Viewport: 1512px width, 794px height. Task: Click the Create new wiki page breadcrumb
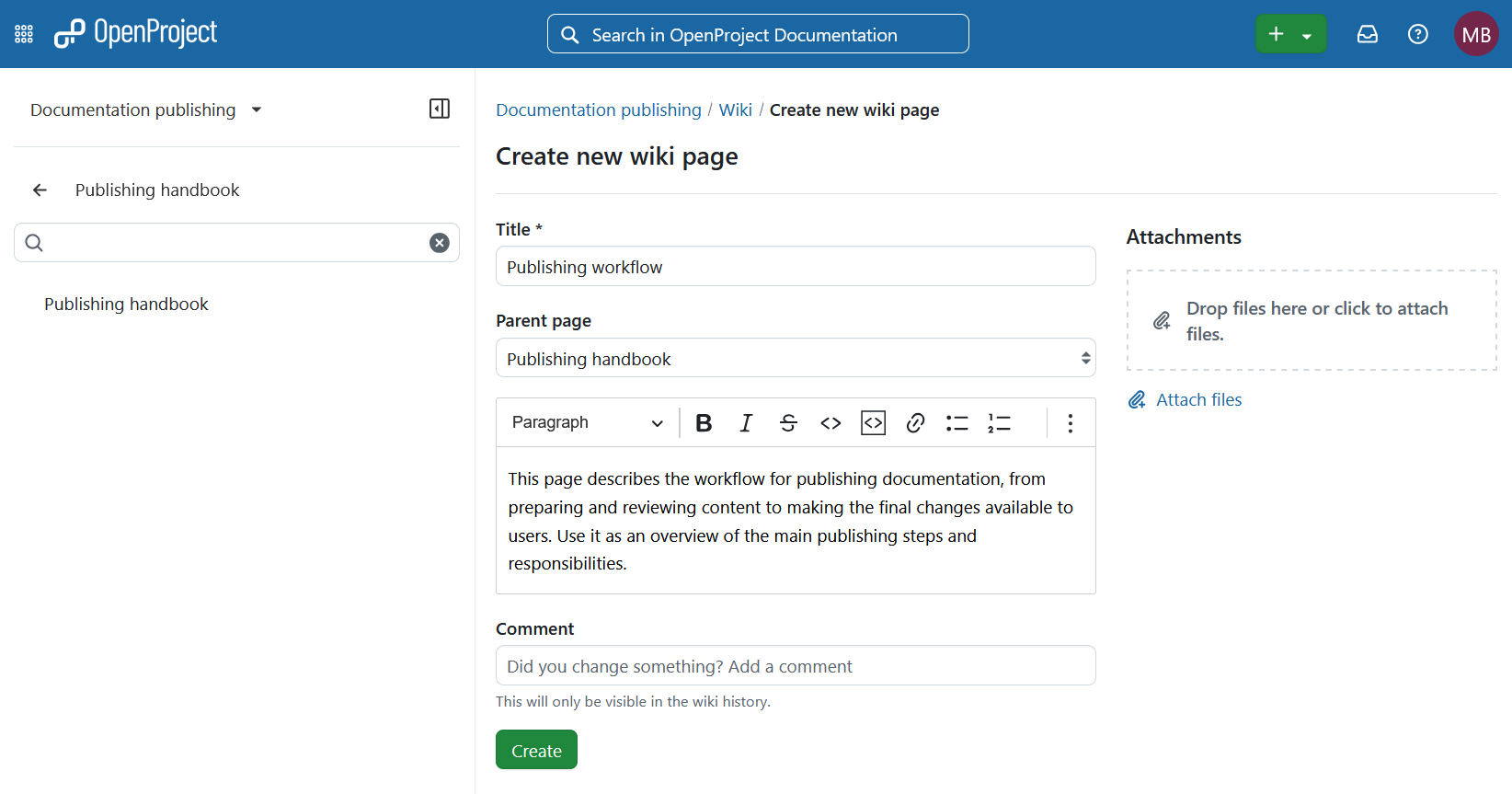point(854,109)
